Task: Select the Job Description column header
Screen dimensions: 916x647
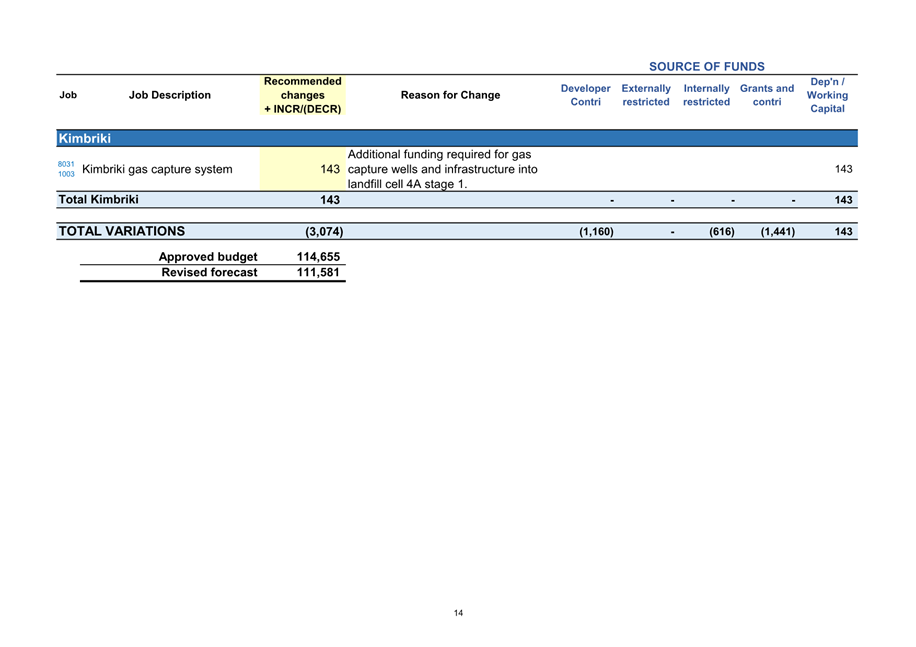Action: [x=170, y=95]
